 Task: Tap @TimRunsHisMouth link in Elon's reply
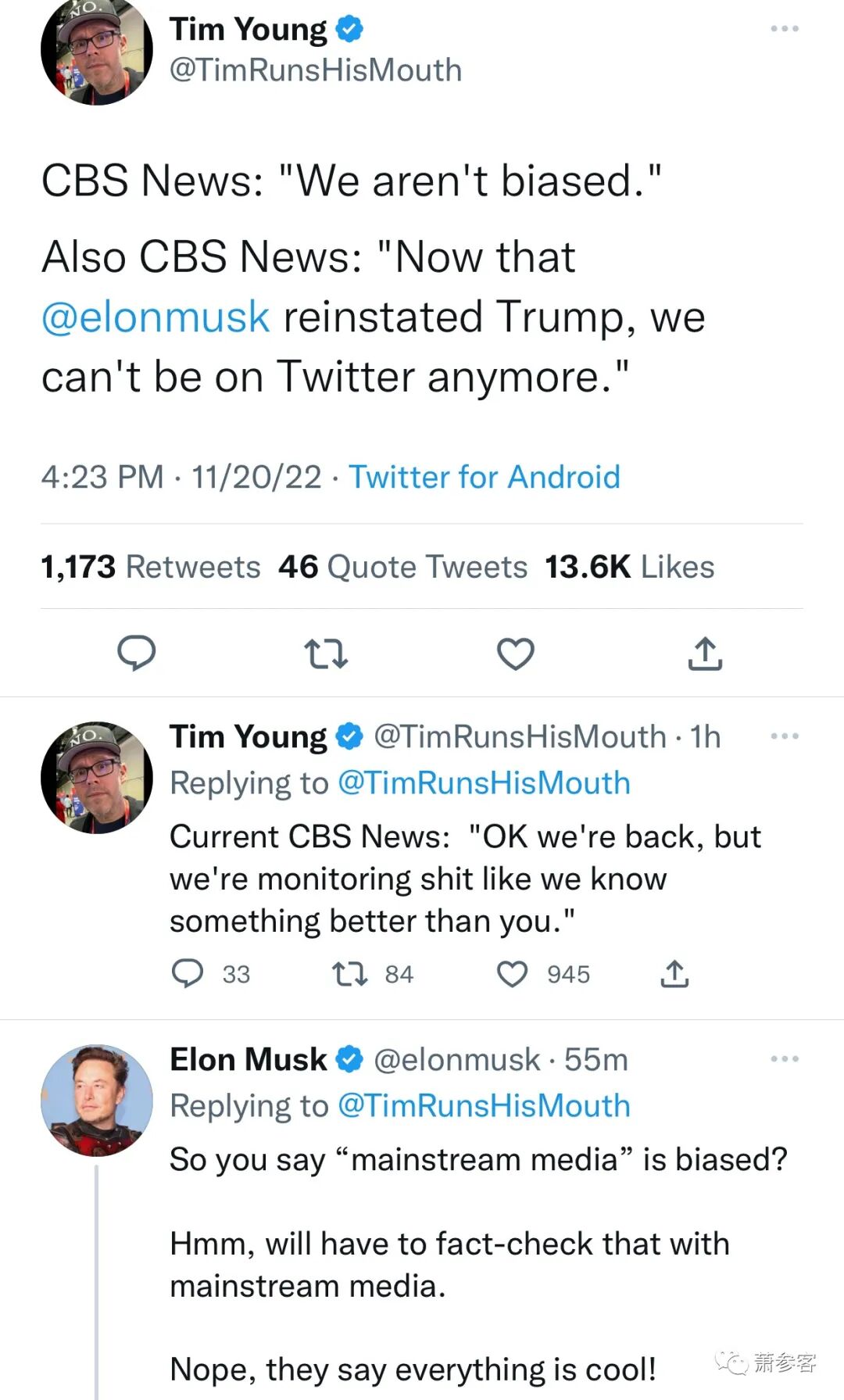point(484,1106)
